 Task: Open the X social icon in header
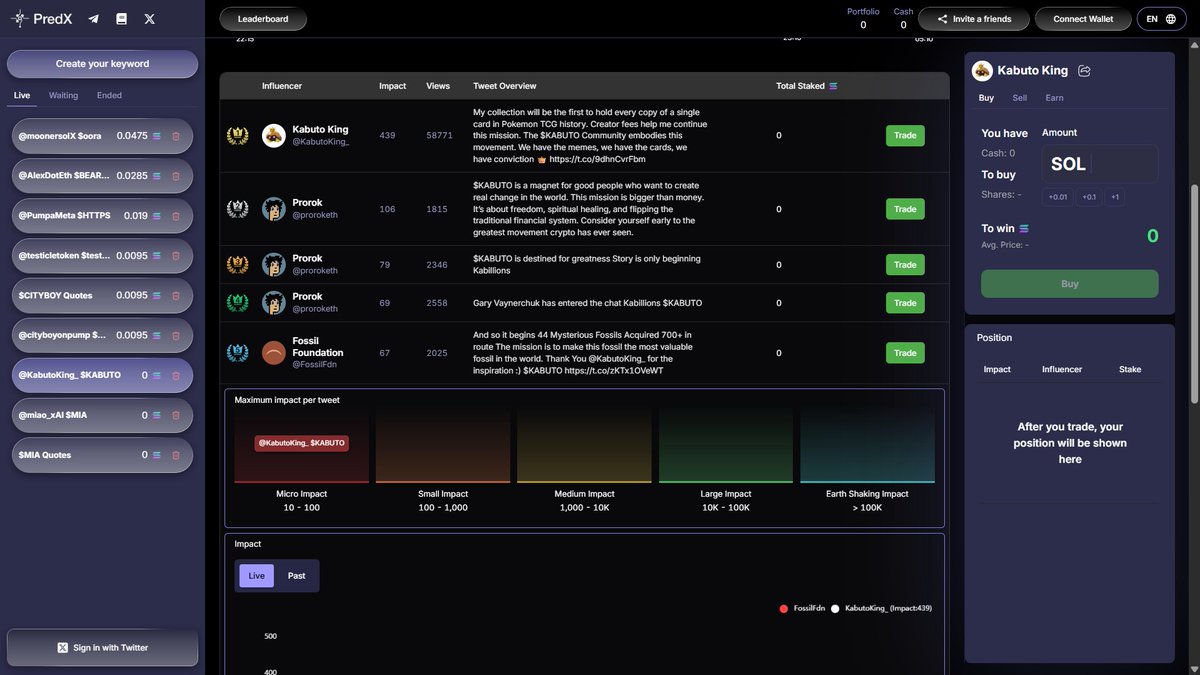[x=150, y=19]
